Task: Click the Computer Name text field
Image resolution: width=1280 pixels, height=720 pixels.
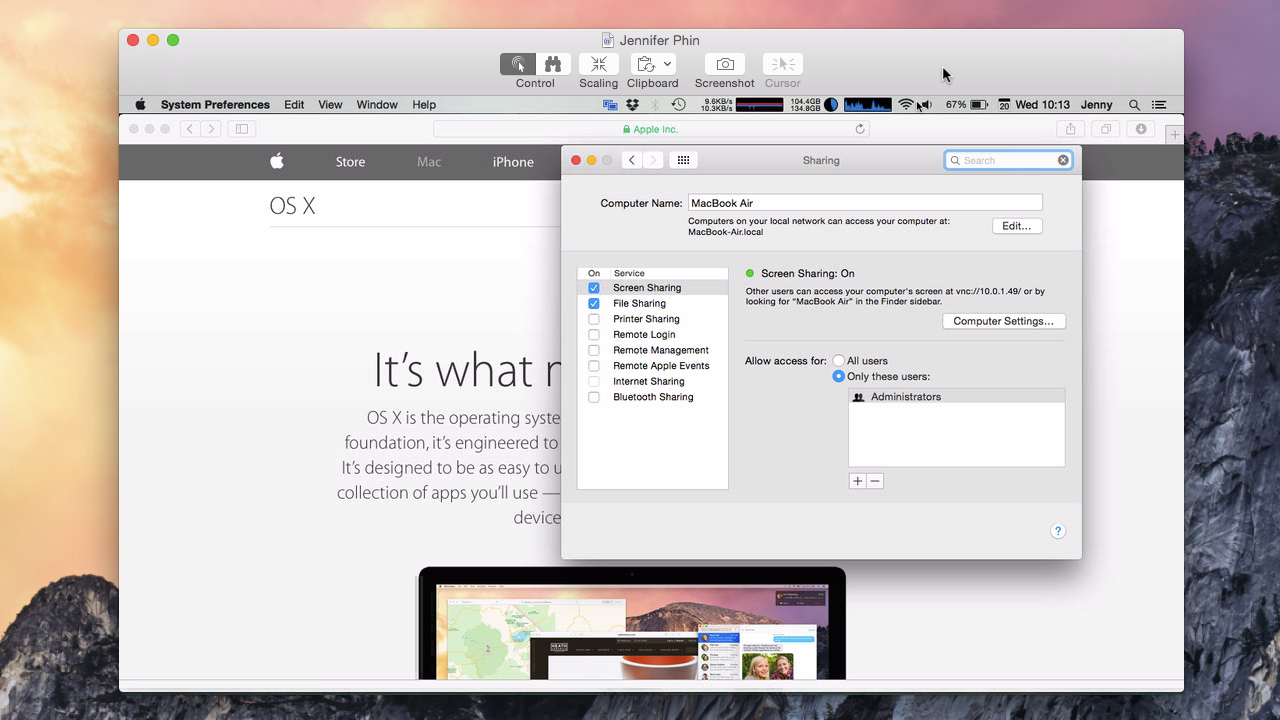Action: pos(865,203)
